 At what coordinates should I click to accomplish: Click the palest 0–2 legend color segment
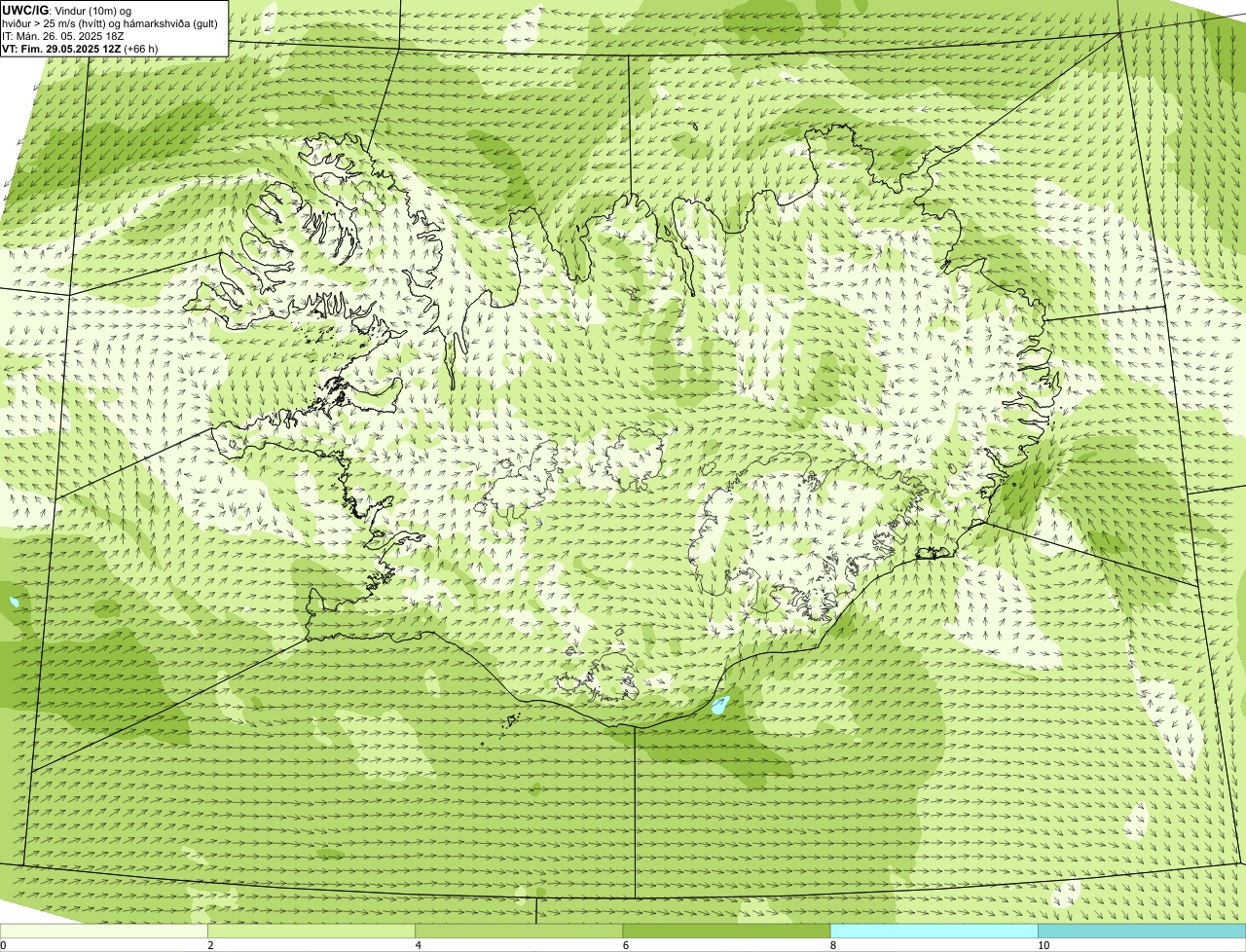(x=104, y=932)
